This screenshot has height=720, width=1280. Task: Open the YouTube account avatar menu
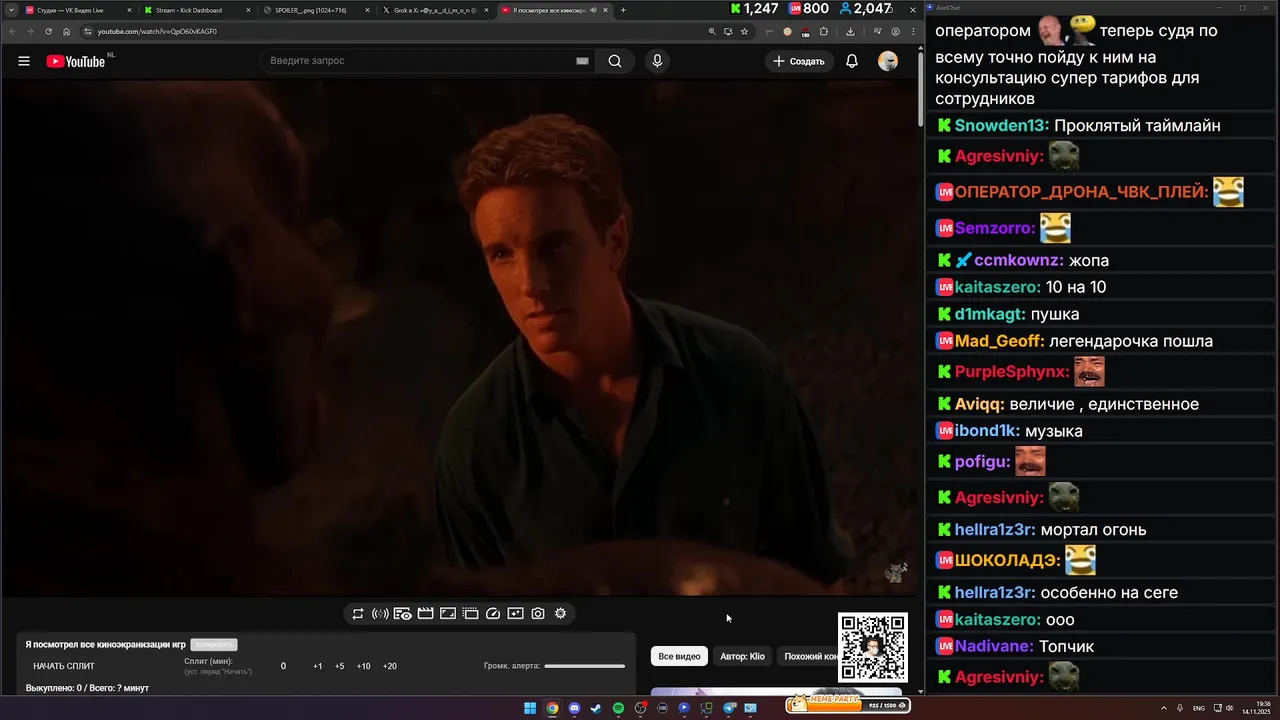[888, 61]
